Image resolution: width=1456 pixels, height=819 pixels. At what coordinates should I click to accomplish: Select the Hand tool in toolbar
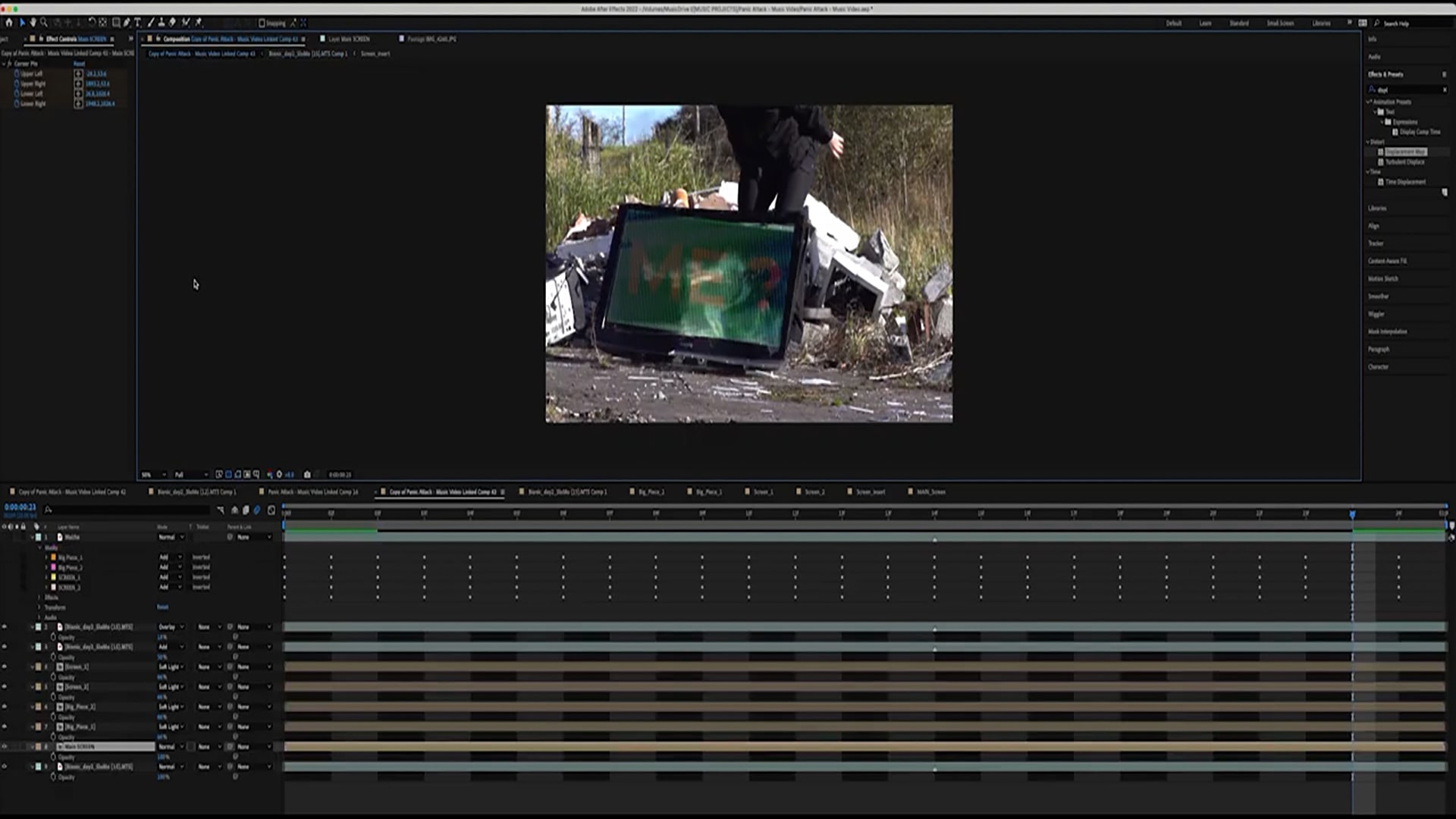pyautogui.click(x=33, y=23)
